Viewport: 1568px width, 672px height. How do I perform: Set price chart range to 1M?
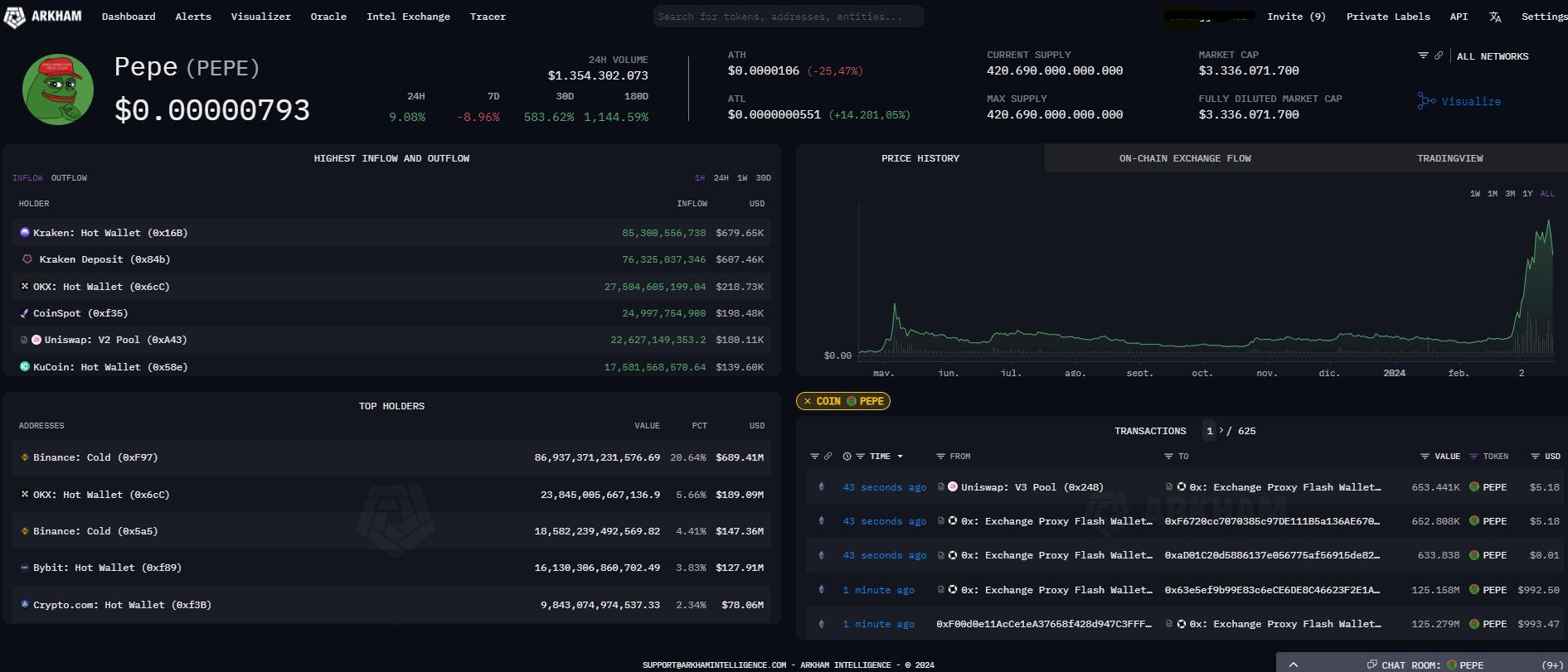point(1493,194)
